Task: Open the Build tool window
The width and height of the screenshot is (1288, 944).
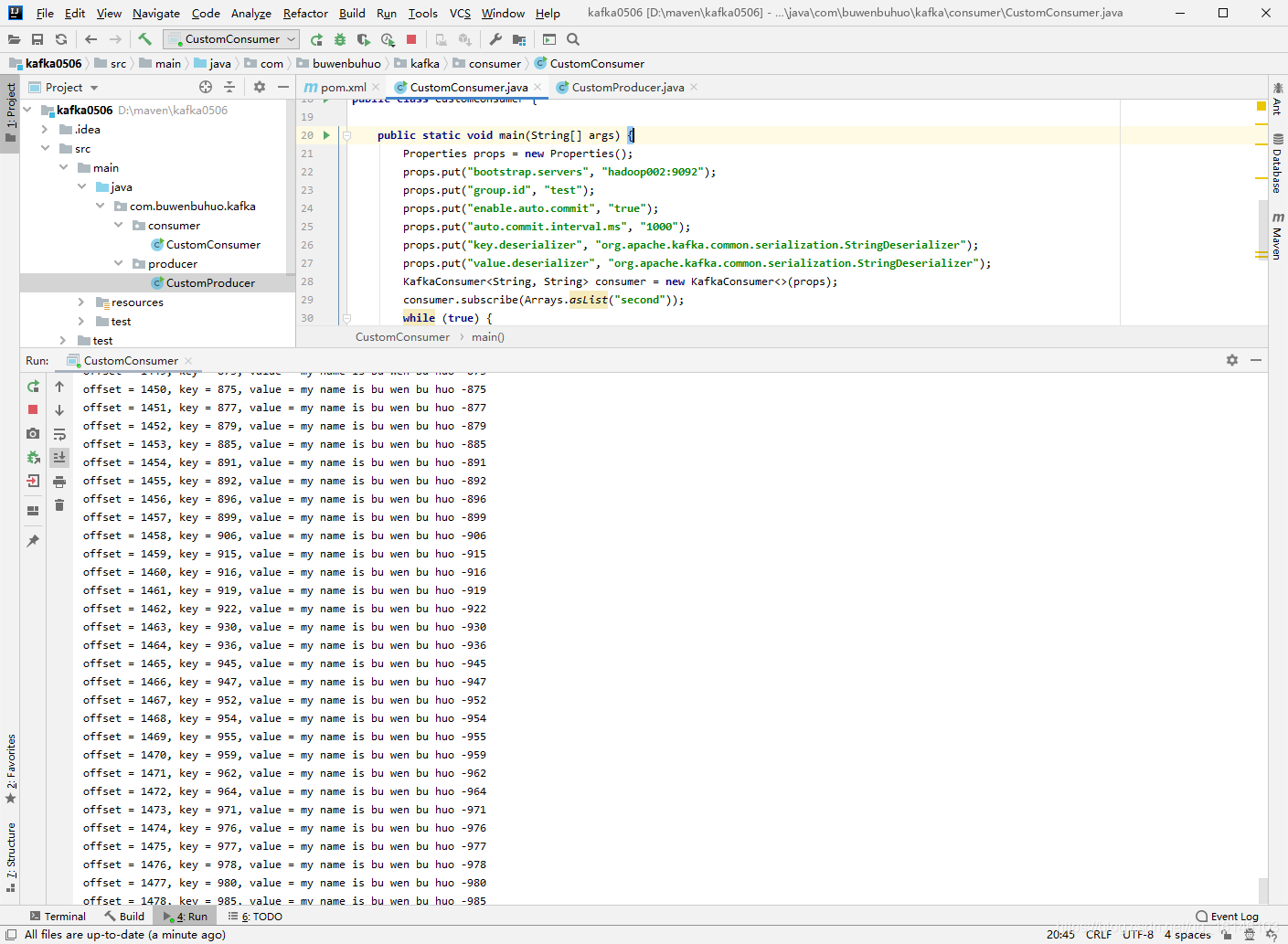Action: click(124, 916)
